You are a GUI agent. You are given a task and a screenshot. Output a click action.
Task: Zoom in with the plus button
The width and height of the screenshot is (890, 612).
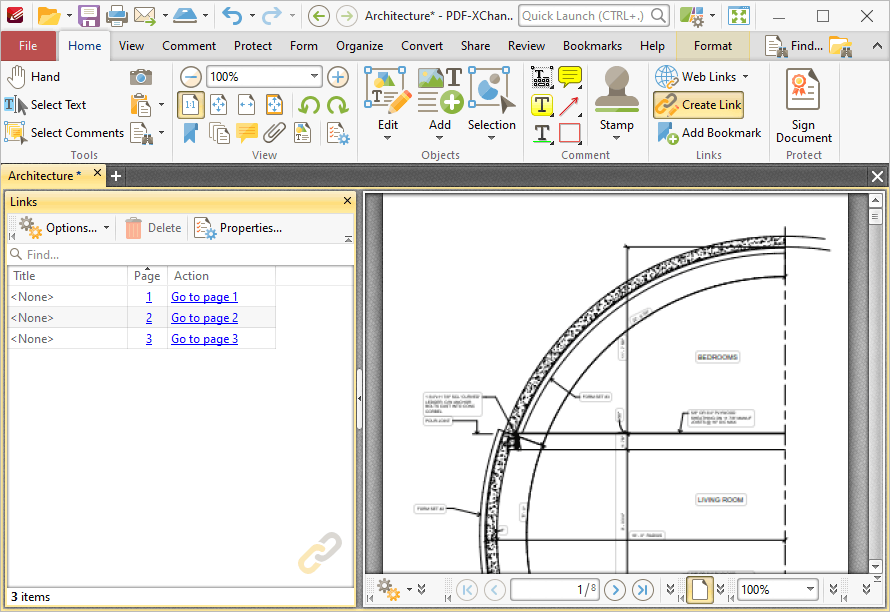coord(338,77)
